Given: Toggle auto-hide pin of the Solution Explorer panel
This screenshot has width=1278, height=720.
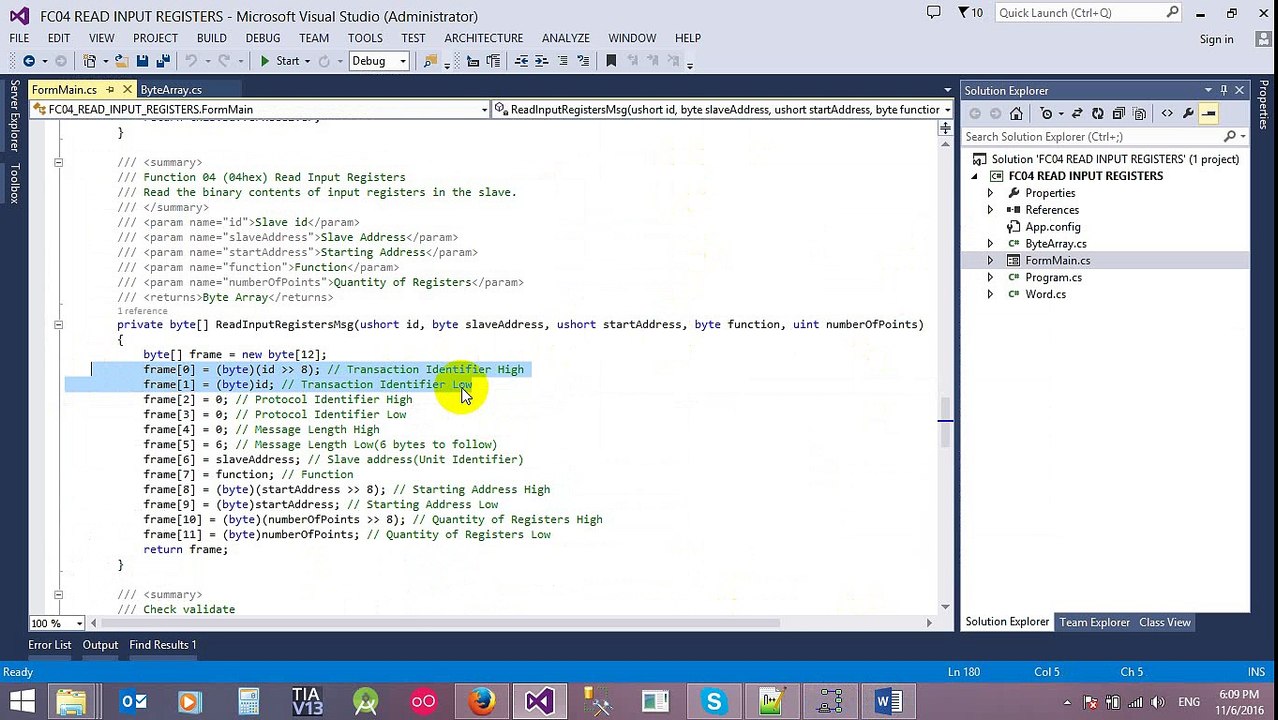Looking at the screenshot, I should coord(1223,90).
